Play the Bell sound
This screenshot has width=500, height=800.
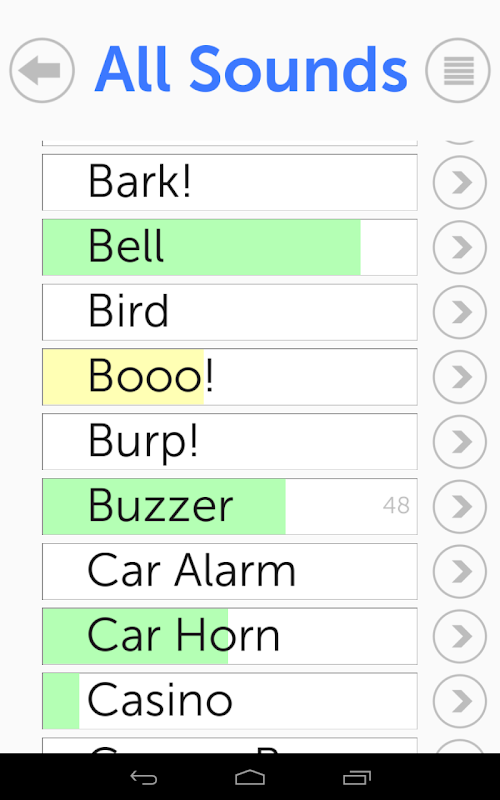coord(230,247)
